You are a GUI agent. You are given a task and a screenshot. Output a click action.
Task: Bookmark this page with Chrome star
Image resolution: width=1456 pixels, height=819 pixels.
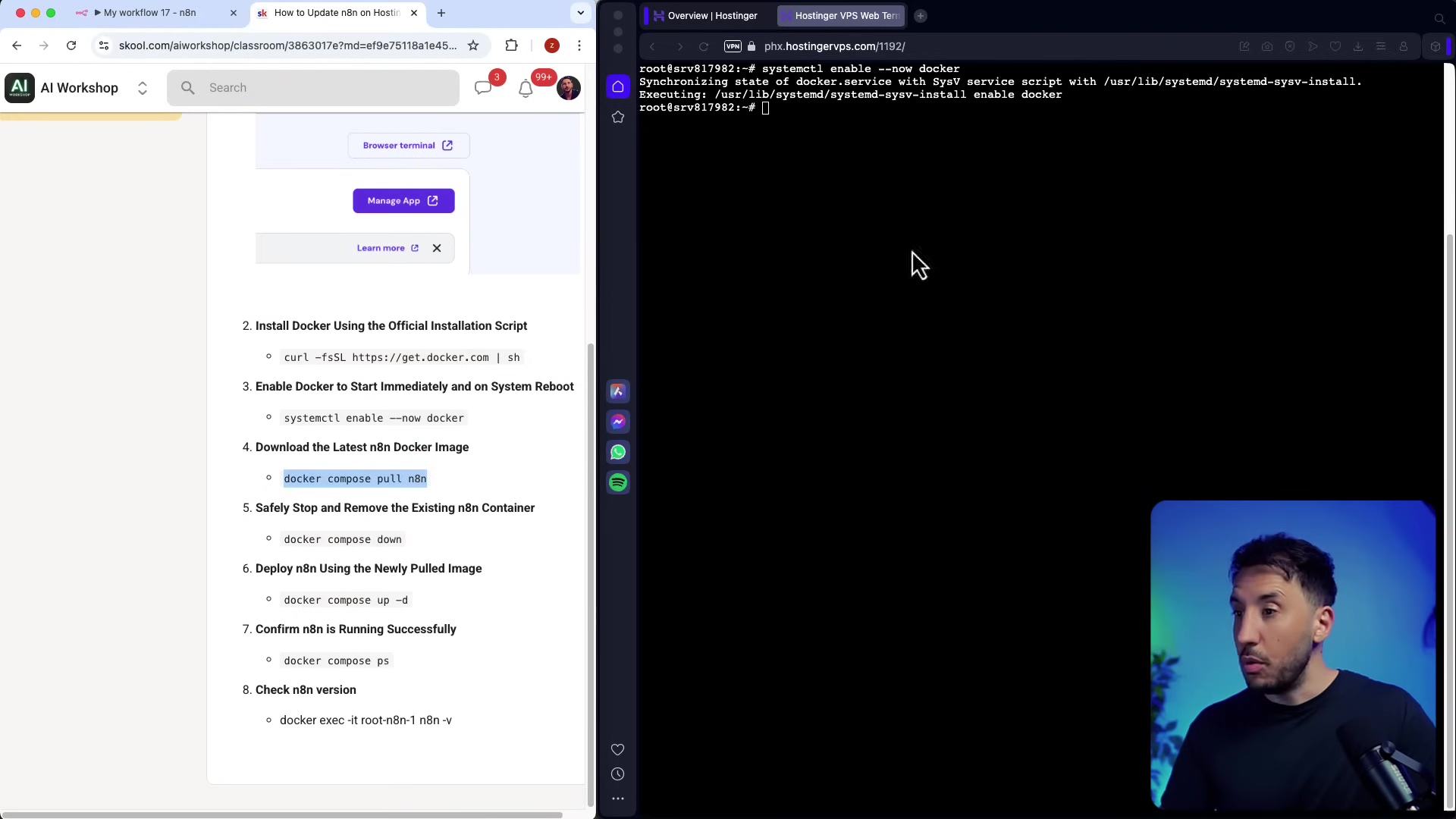coord(473,45)
